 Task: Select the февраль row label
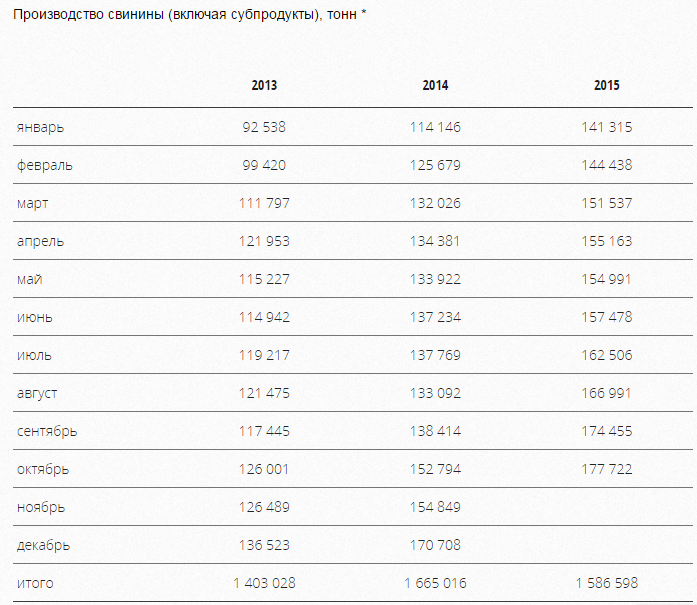click(x=44, y=165)
